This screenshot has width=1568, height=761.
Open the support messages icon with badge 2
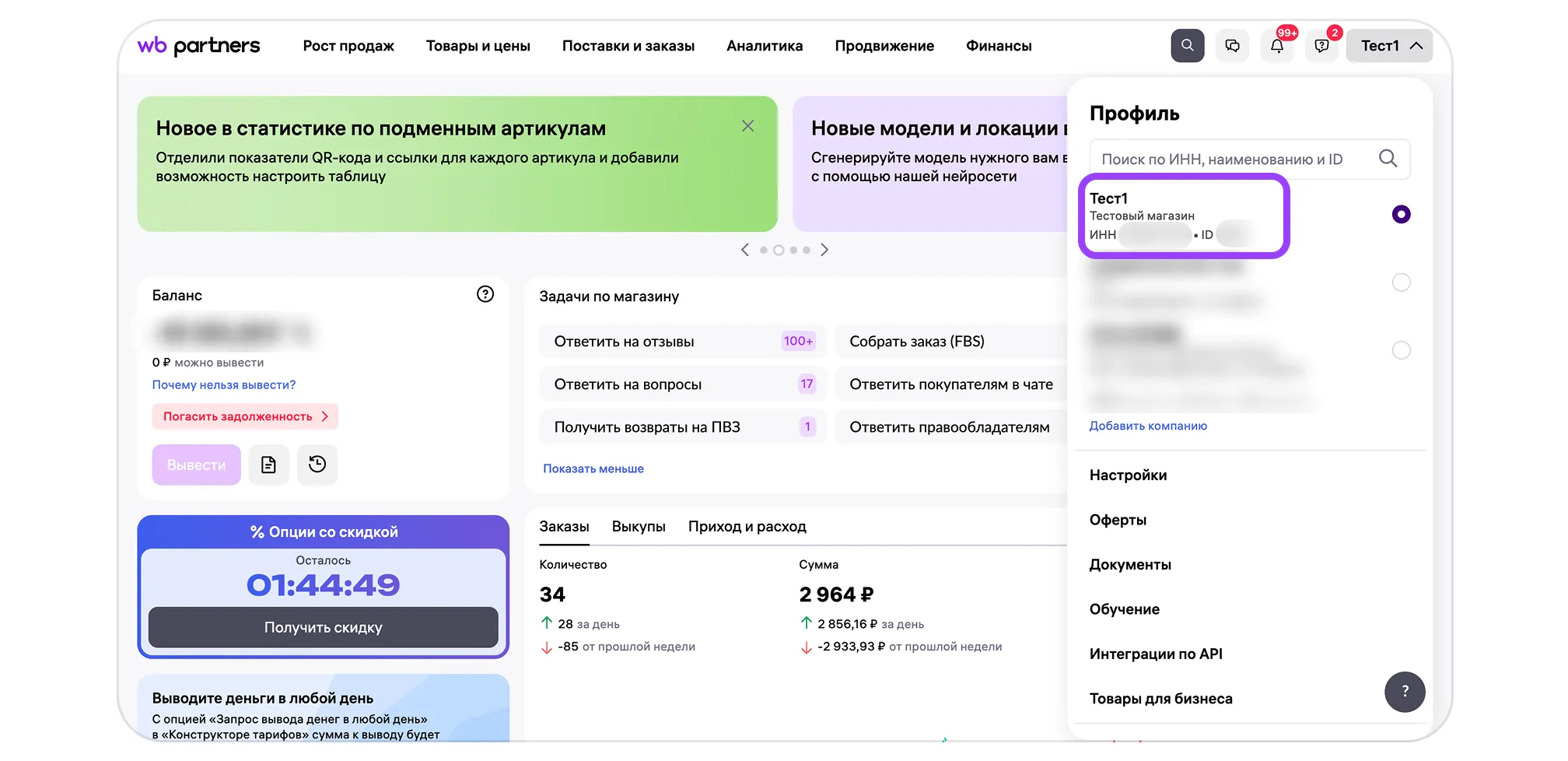pyautogui.click(x=1321, y=46)
